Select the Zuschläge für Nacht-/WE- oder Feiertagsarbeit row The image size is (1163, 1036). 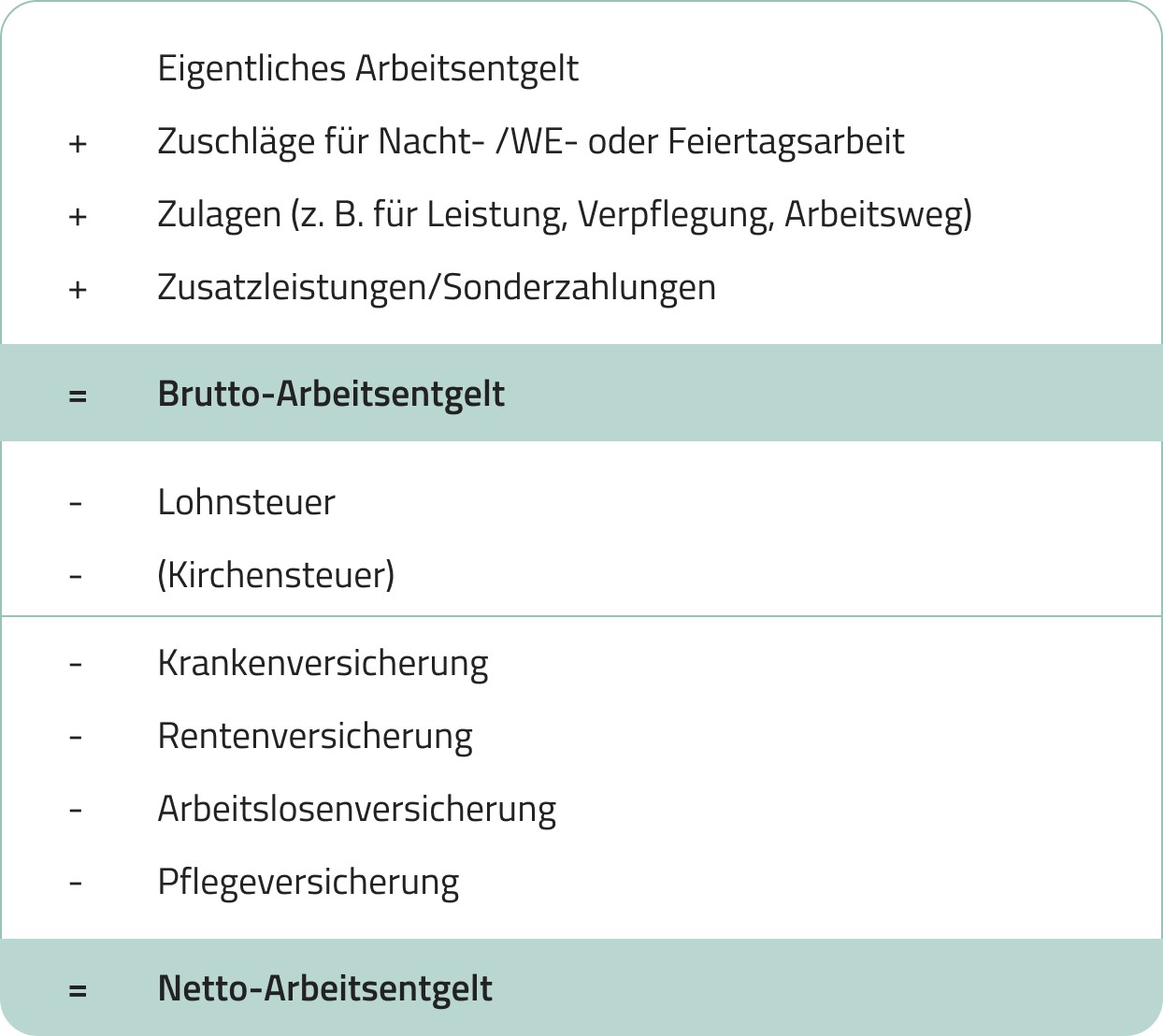[530, 142]
